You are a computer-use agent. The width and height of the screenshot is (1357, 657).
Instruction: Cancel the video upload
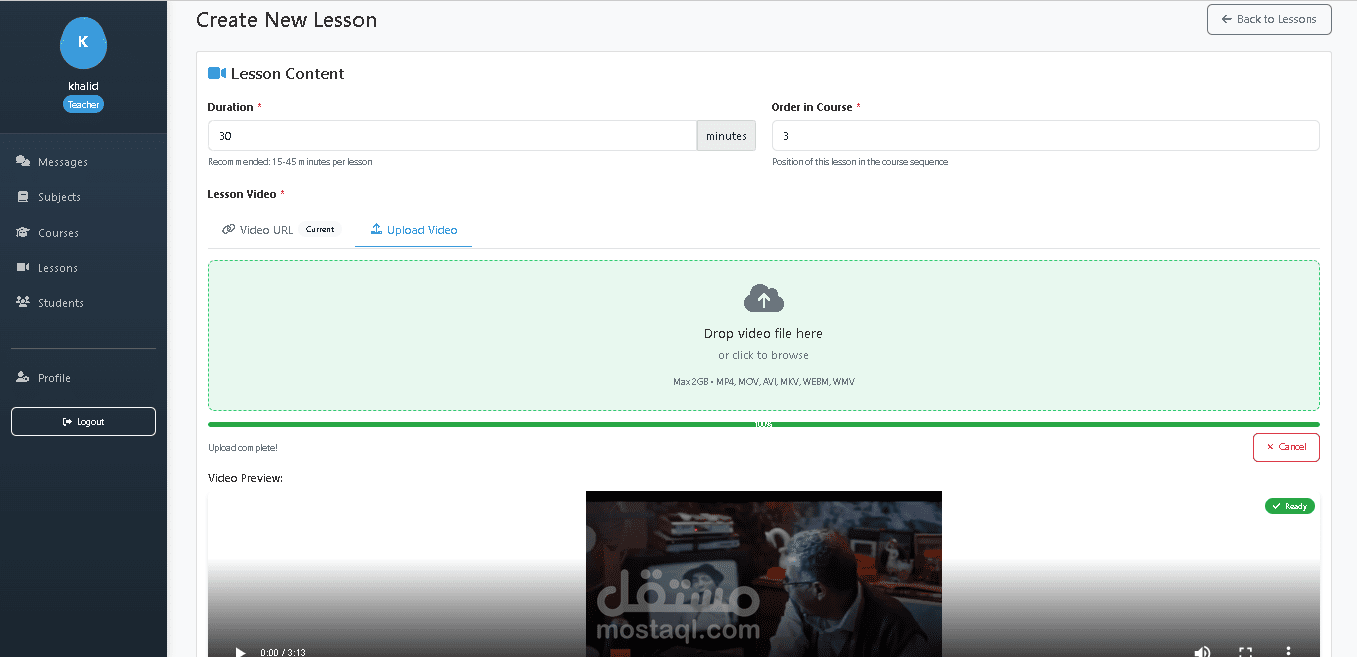1286,447
